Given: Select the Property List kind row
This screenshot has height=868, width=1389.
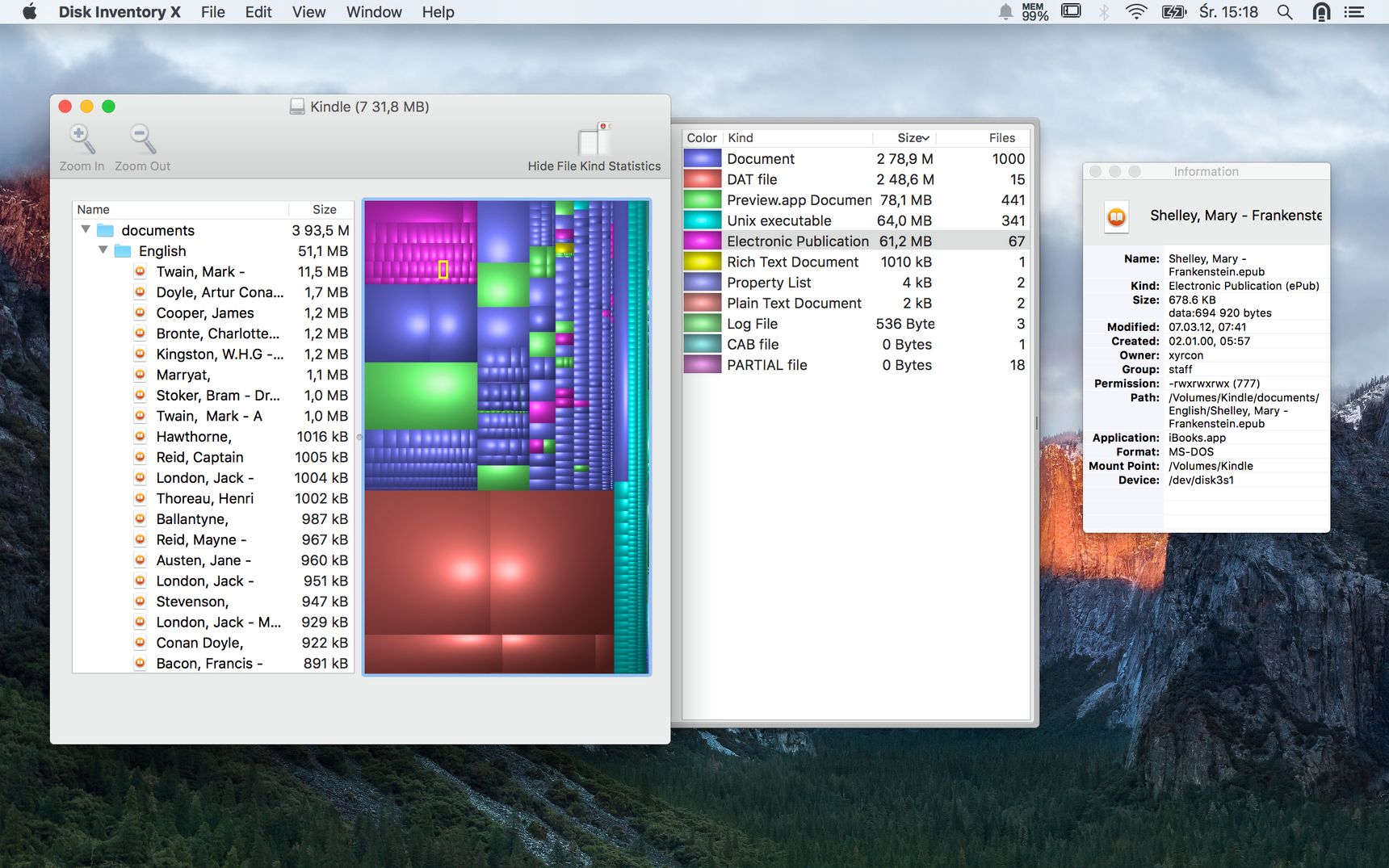Looking at the screenshot, I should pyautogui.click(x=856, y=283).
